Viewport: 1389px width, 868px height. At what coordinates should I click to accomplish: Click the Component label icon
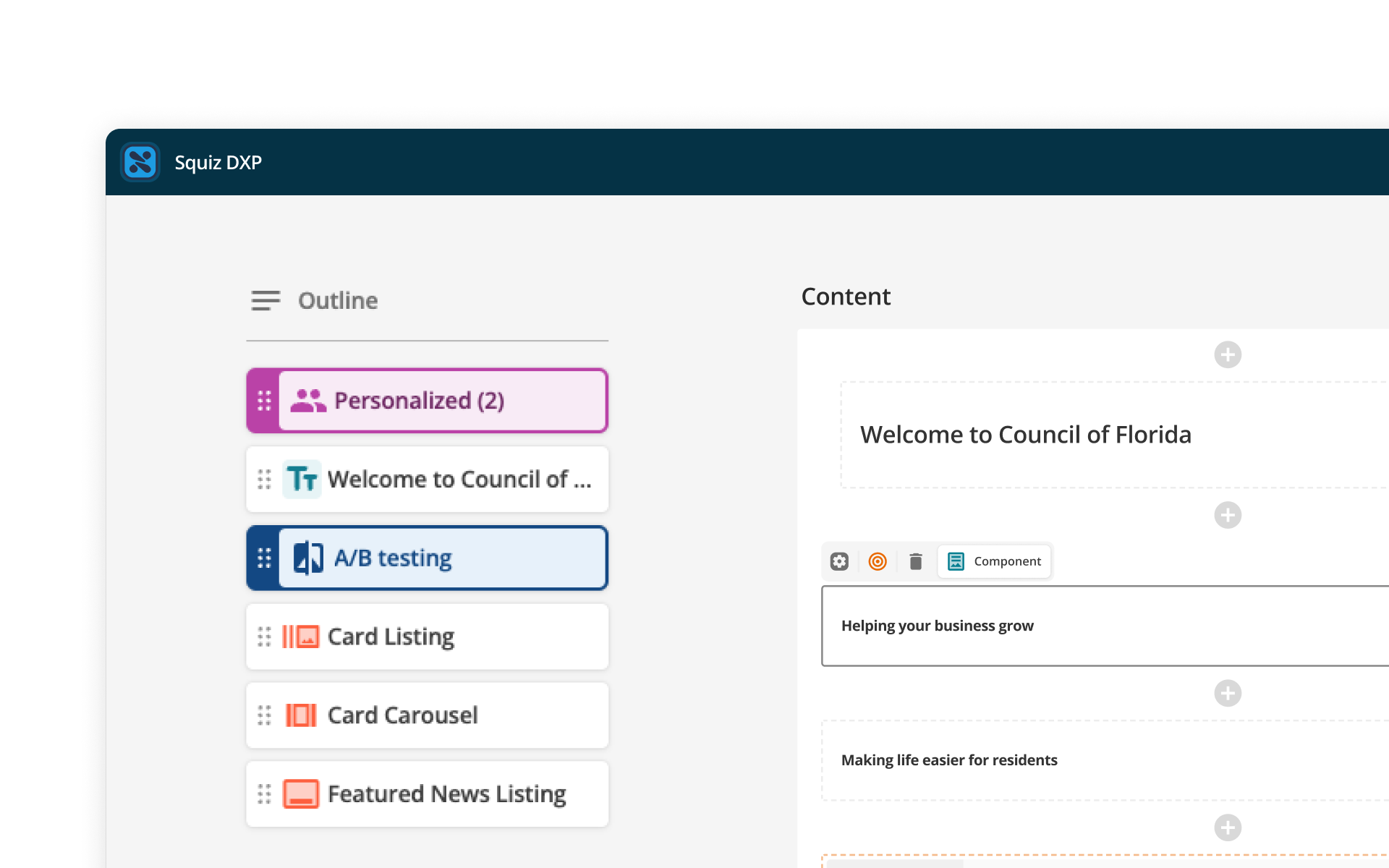pos(956,561)
